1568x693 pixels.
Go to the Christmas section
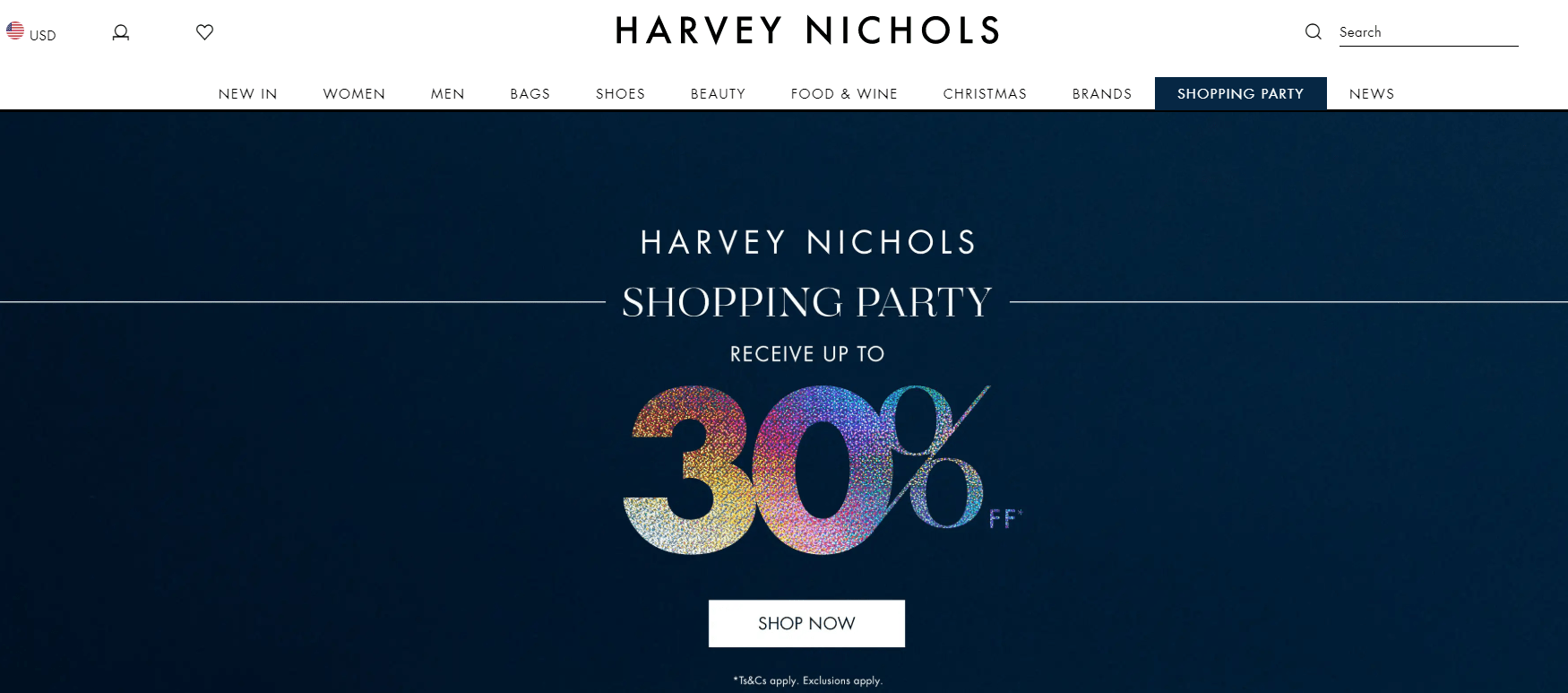985,94
